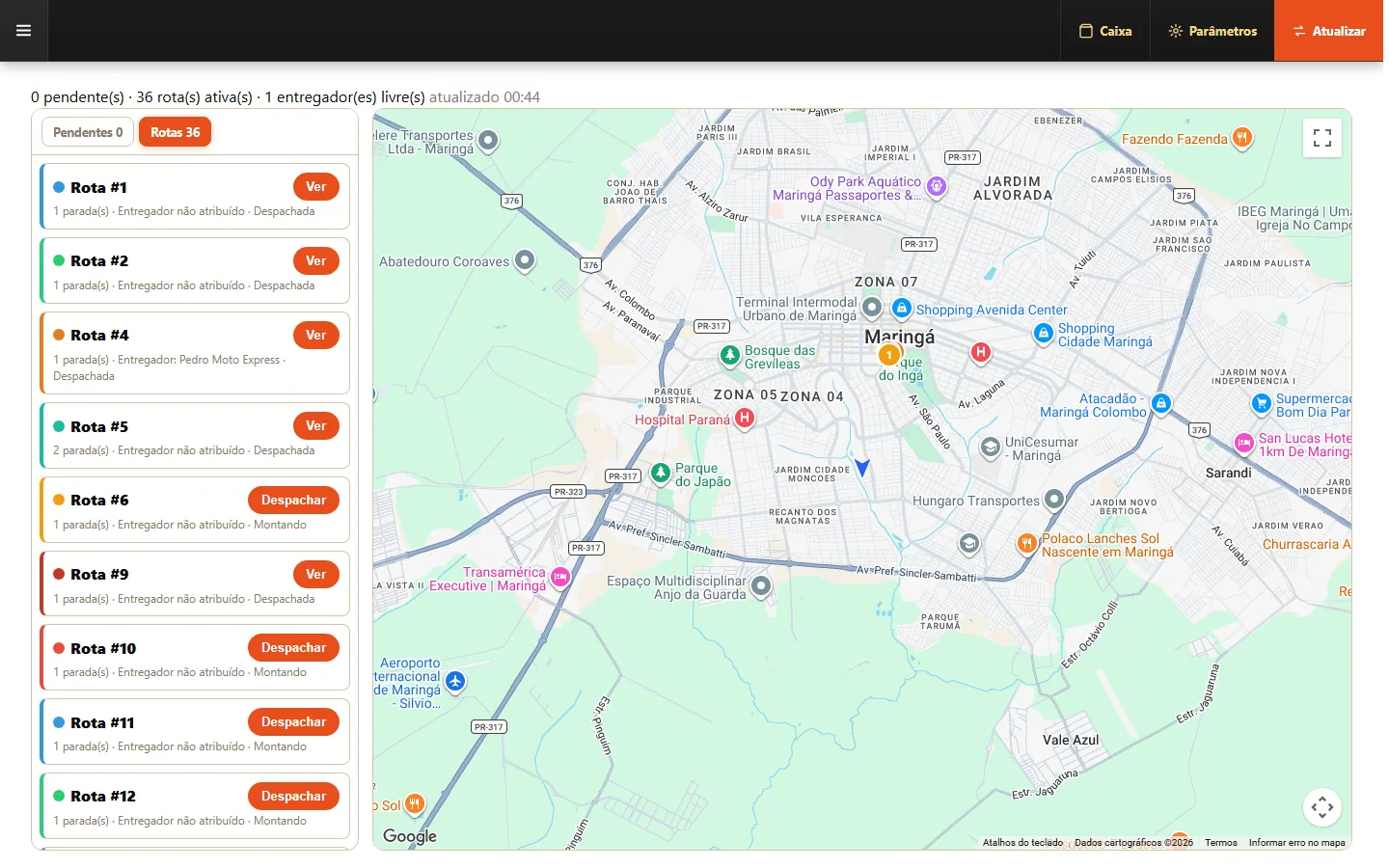Click the blue navigation arrow marker
Screen dimensions: 1389x868
(862, 468)
